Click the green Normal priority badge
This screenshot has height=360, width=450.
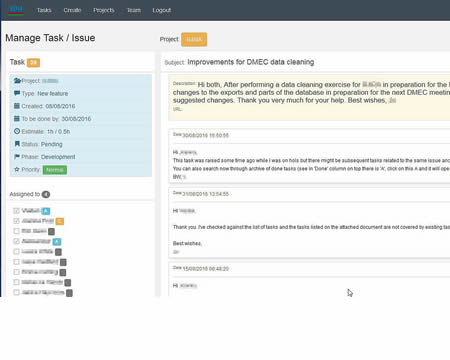55,170
